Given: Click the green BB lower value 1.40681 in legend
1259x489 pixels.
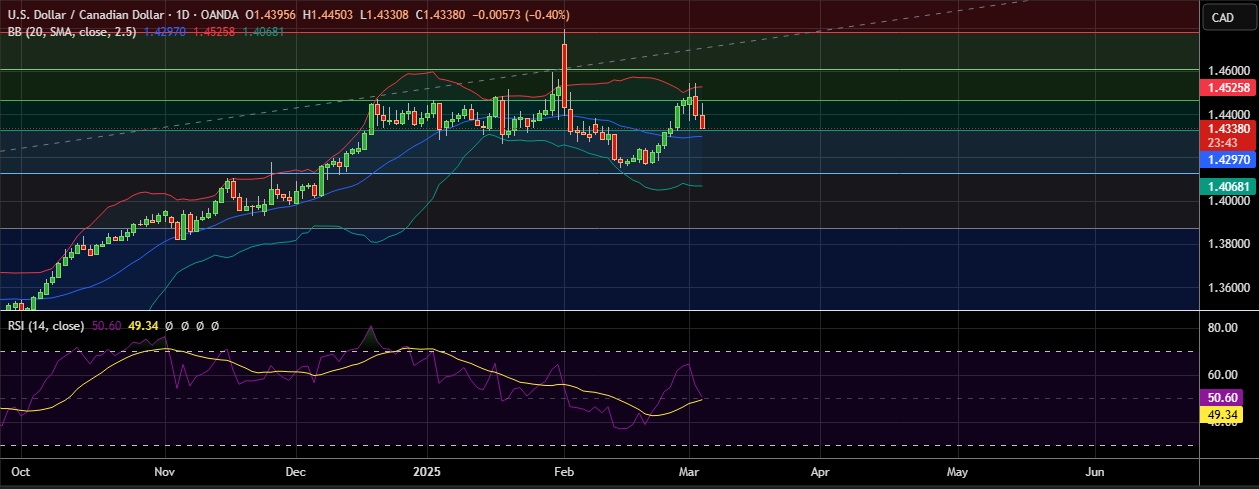Looking at the screenshot, I should [x=264, y=32].
